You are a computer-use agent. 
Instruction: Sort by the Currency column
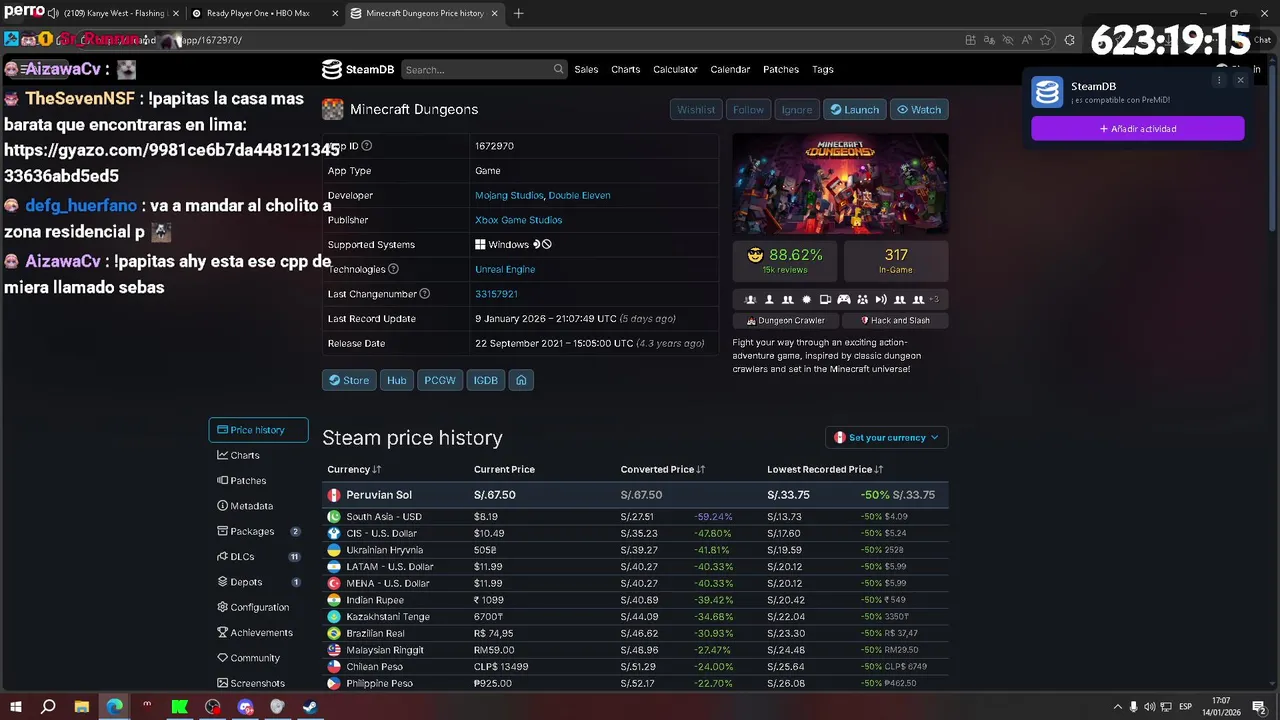click(354, 469)
